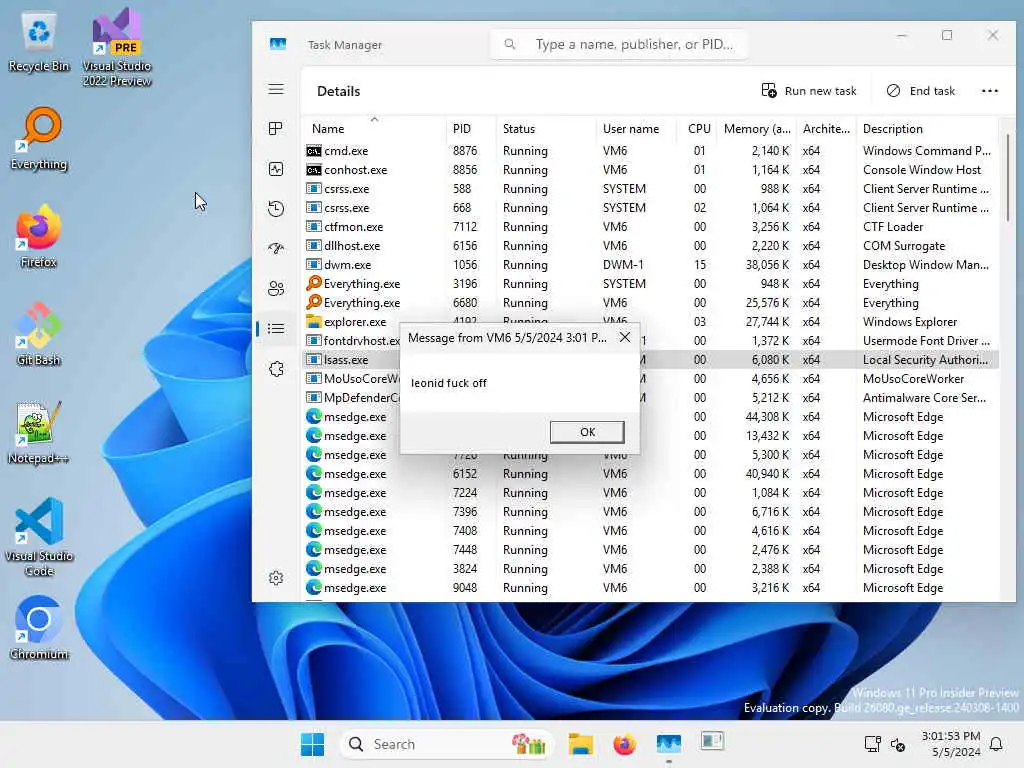Select the Details page icon in sidebar
The image size is (1024, 768).
click(276, 328)
